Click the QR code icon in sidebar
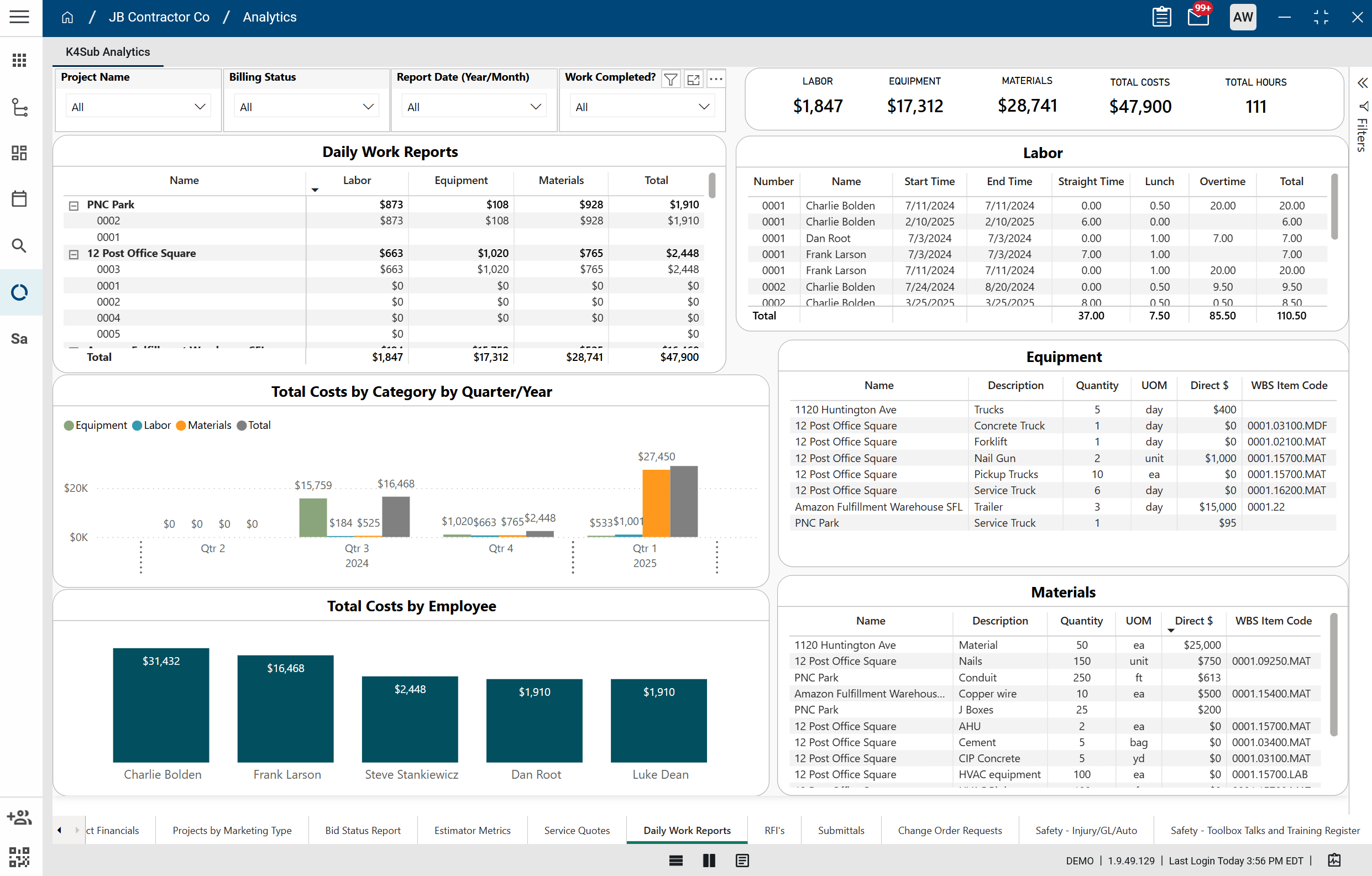The image size is (1372, 876). (x=19, y=857)
